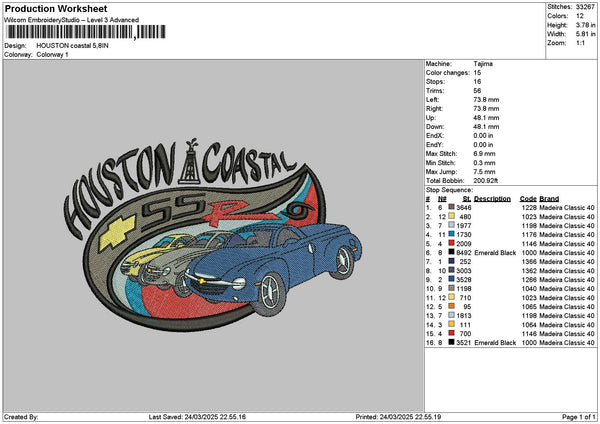
Task: Click the barcode under the worksheet title
Action: pyautogui.click(x=82, y=32)
